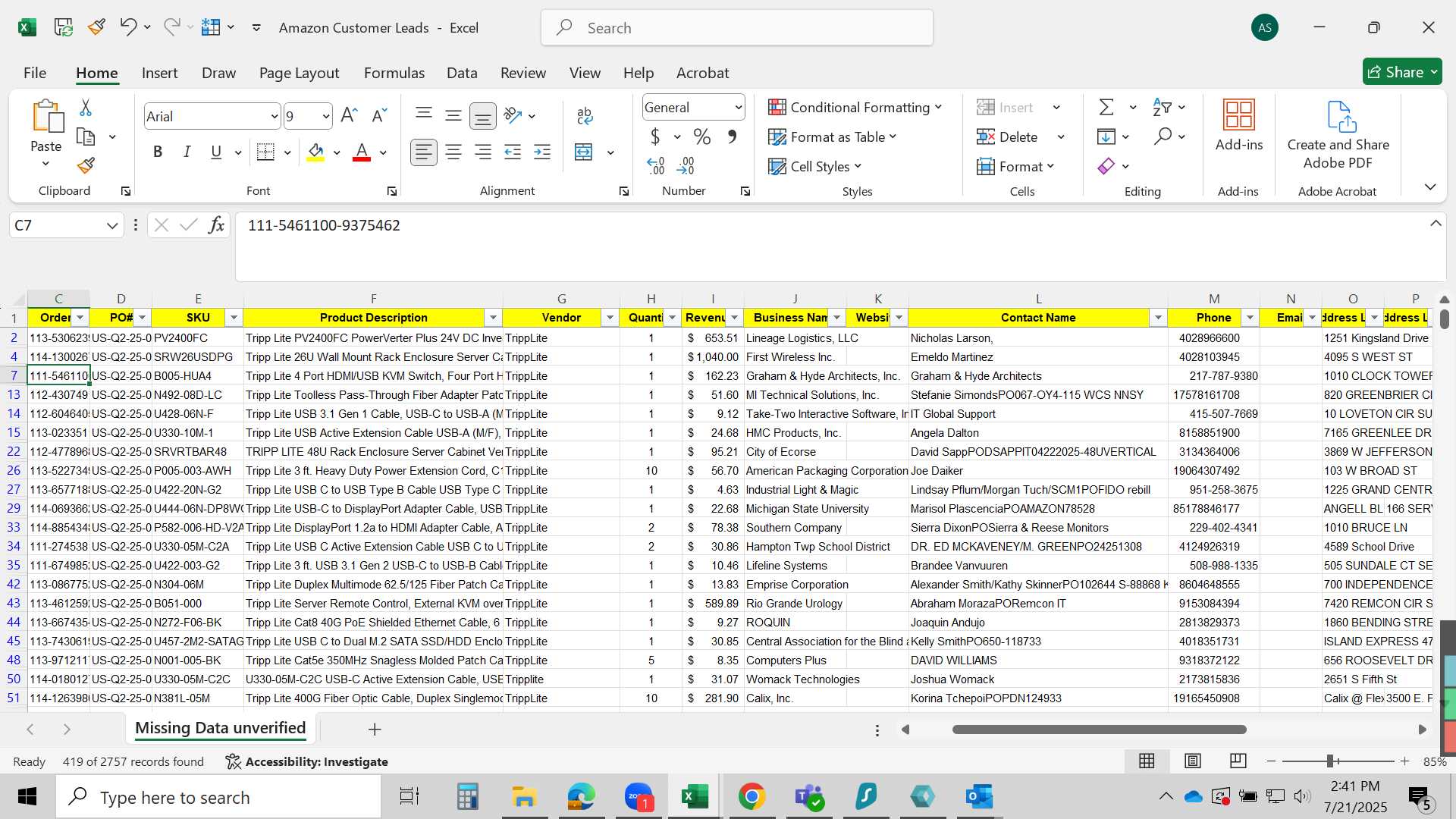Image resolution: width=1456 pixels, height=819 pixels.
Task: Click the Cut scissors icon
Action: coord(86,108)
